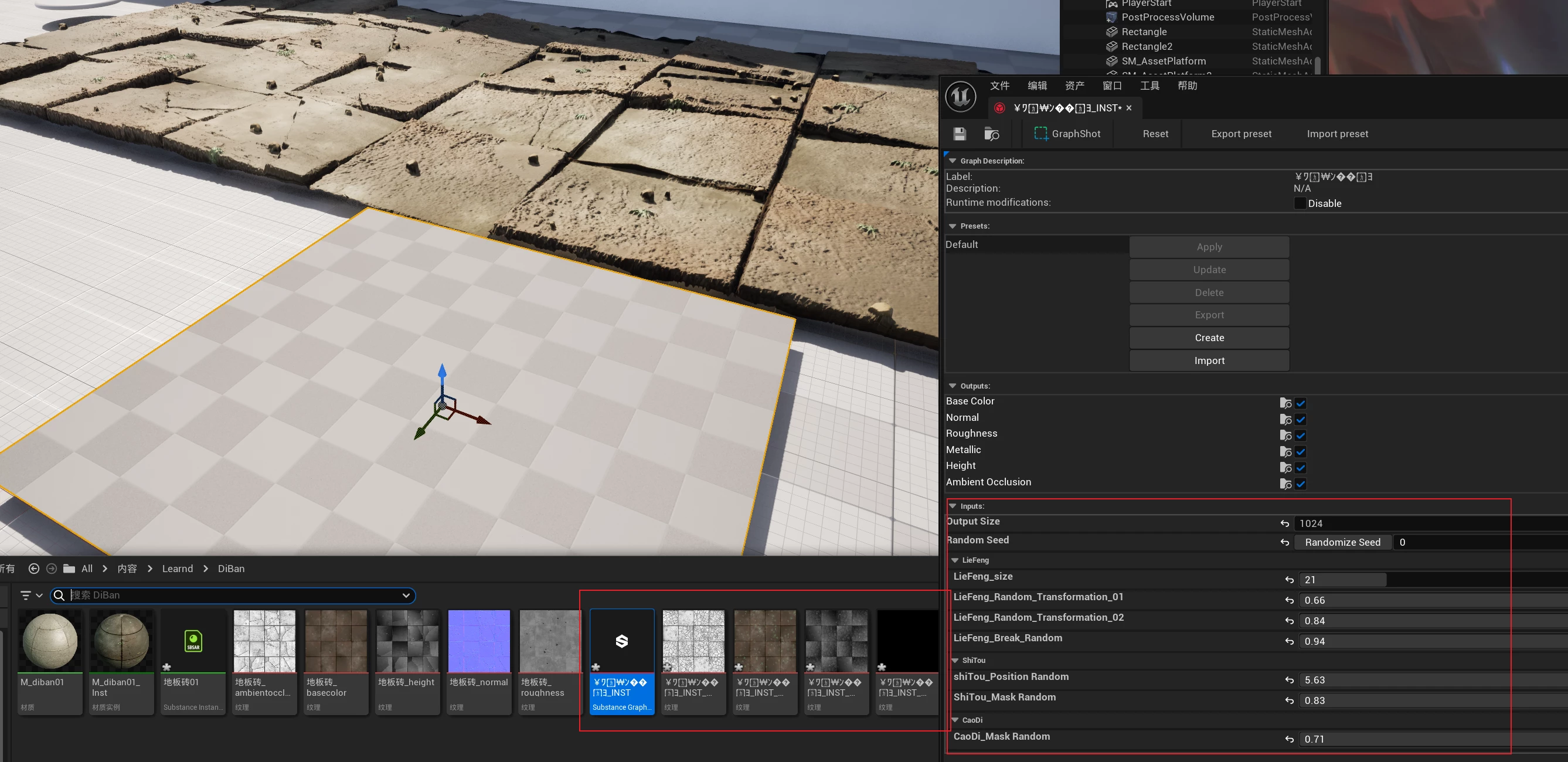This screenshot has height=762, width=1568.
Task: Click the browse icon next to Base Color output
Action: click(x=1285, y=403)
